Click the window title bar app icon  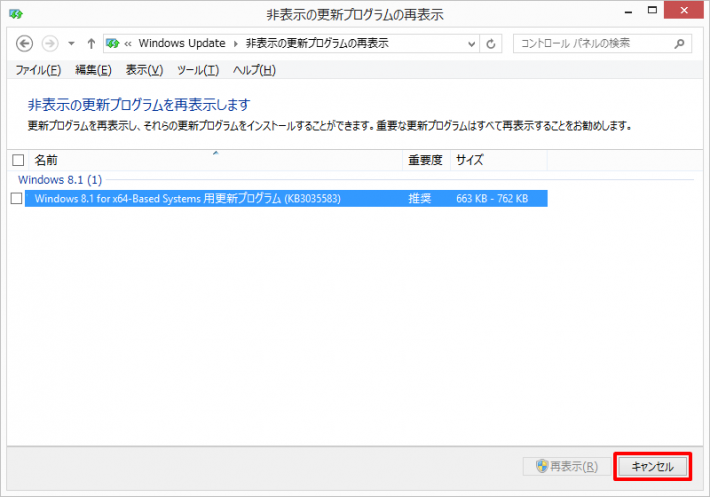[16, 14]
